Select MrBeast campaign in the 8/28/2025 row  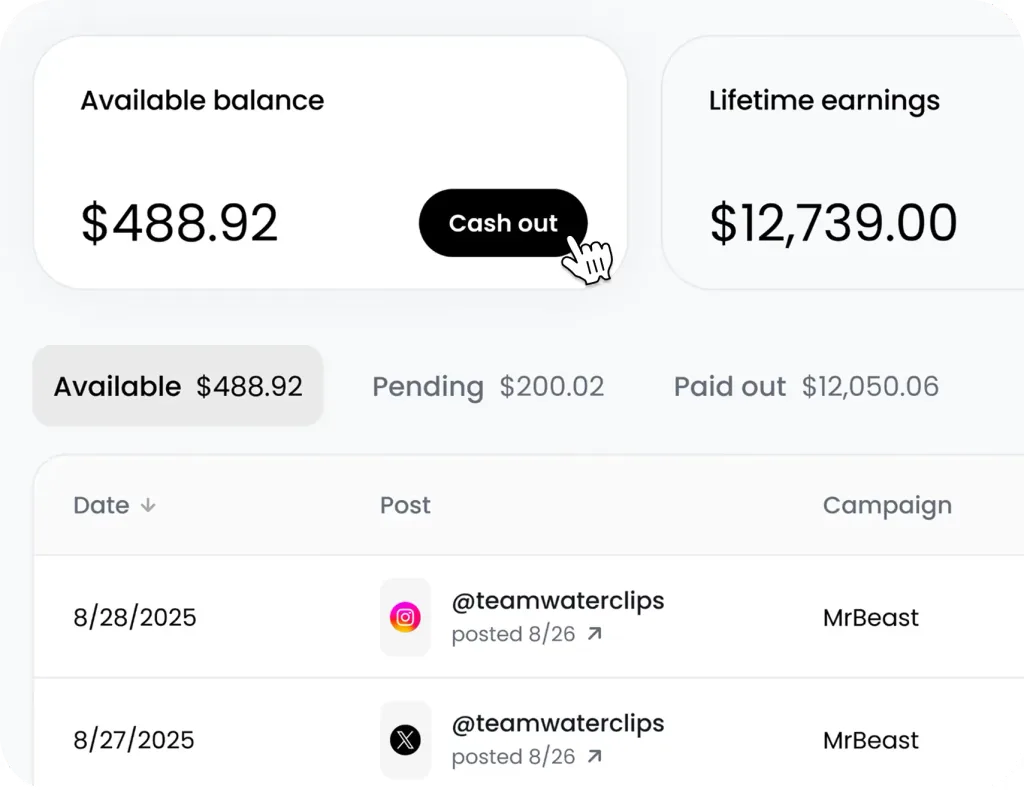pyautogui.click(x=870, y=618)
